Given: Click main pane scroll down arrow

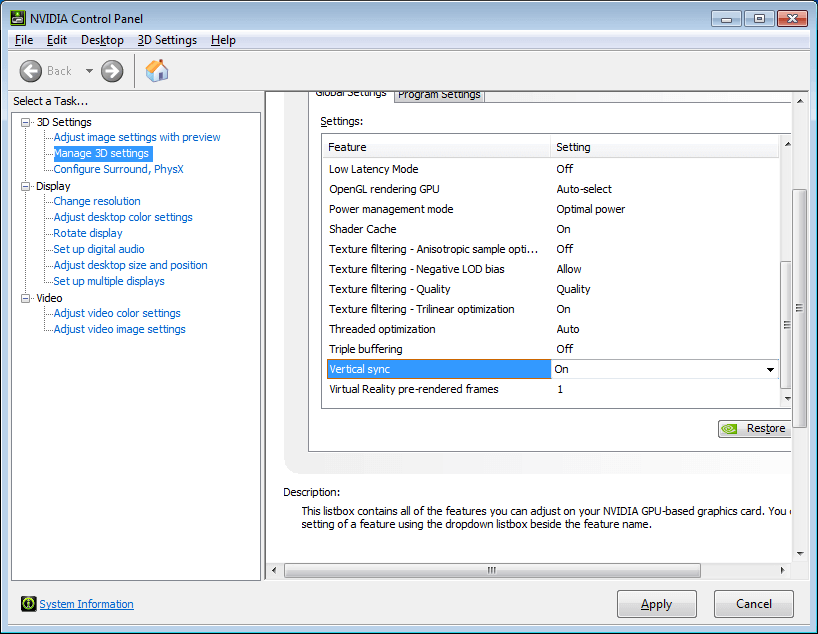Looking at the screenshot, I should click(800, 554).
